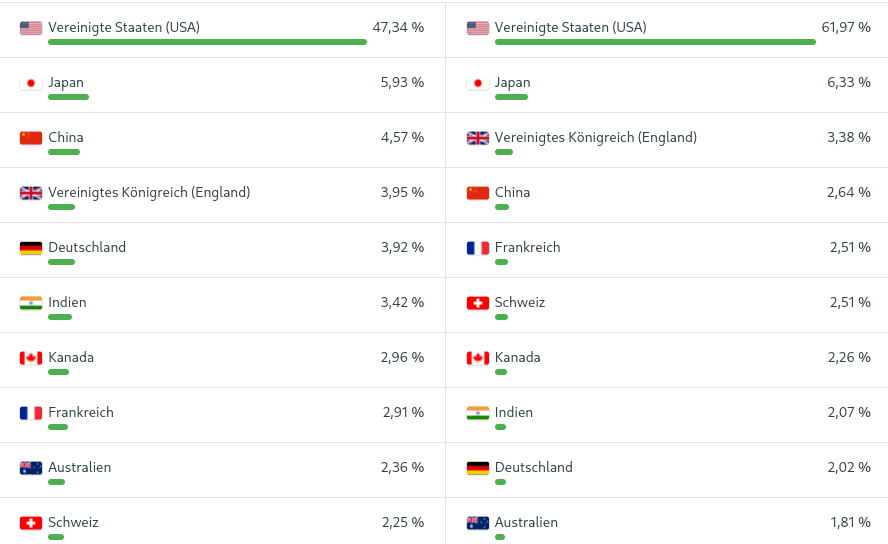Select 'Vereinigtes Königreich (England)' in left list
Screen dimensions: 888x544
149,192
